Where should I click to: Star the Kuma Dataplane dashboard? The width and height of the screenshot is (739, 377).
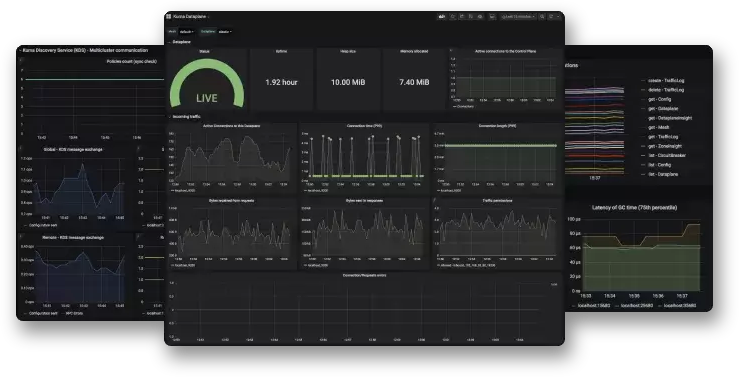tap(452, 16)
